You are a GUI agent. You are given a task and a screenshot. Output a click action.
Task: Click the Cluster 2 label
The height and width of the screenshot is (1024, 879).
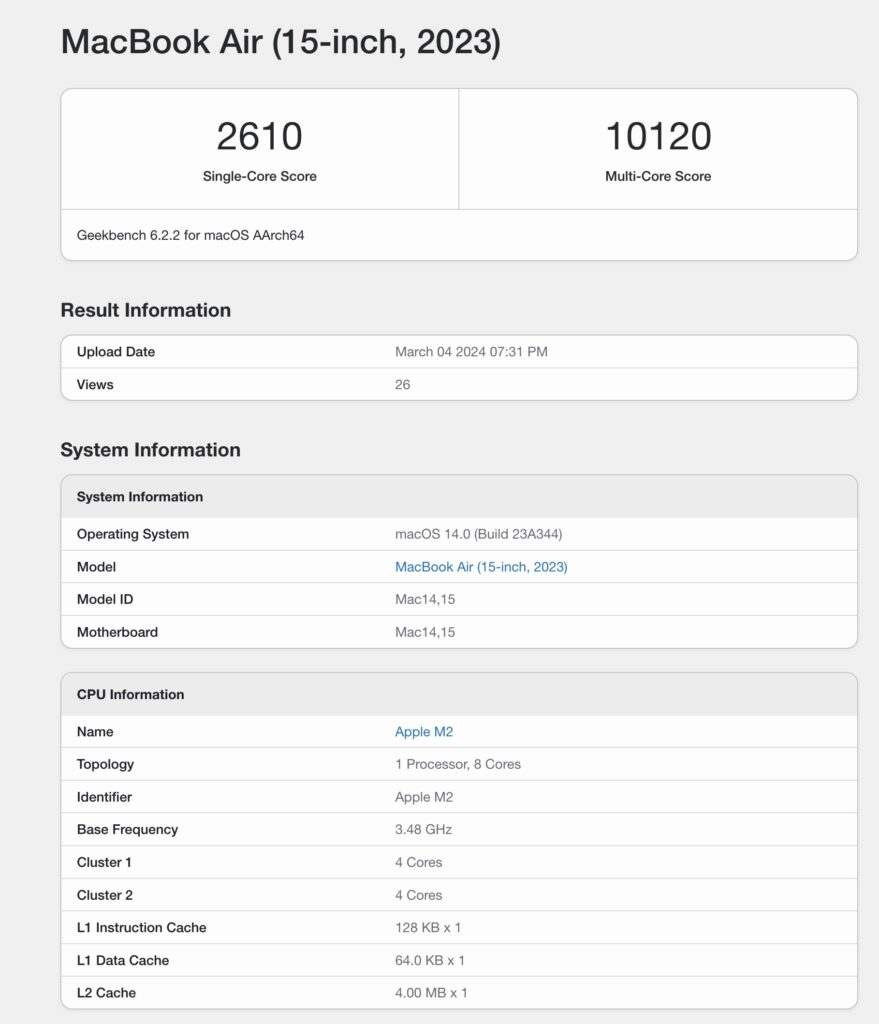pos(104,895)
